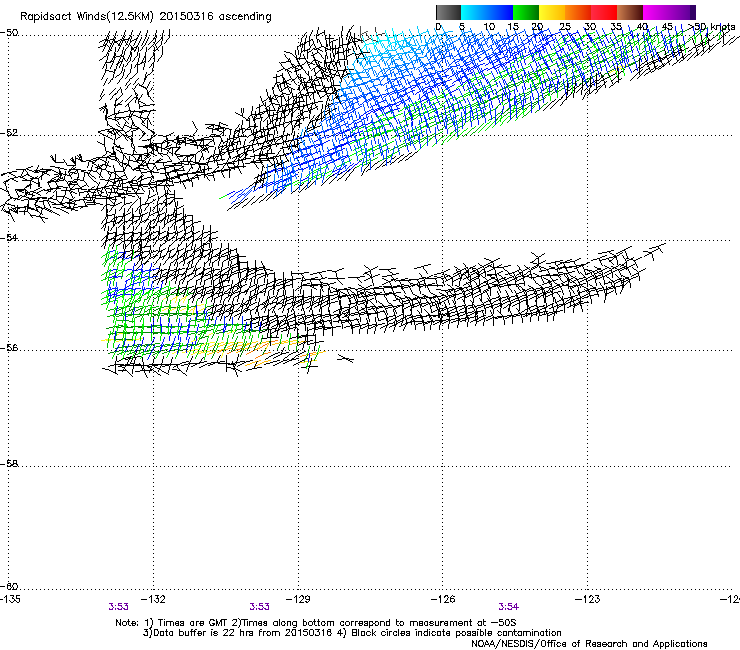
Task: Pick the red 30-35 knots color segment
Action: click(x=604, y=12)
